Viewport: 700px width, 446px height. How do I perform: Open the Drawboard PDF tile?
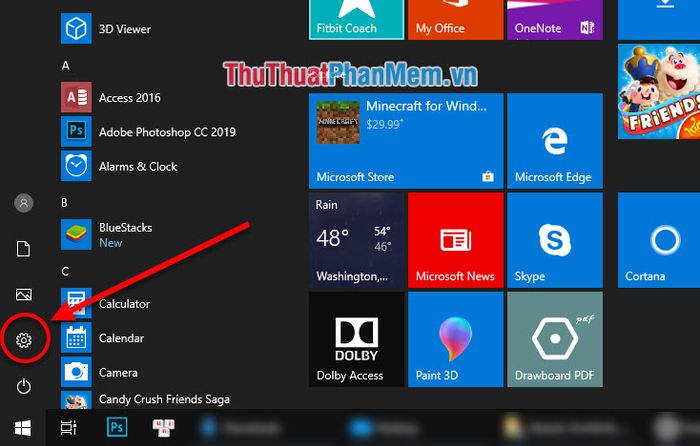click(x=555, y=339)
